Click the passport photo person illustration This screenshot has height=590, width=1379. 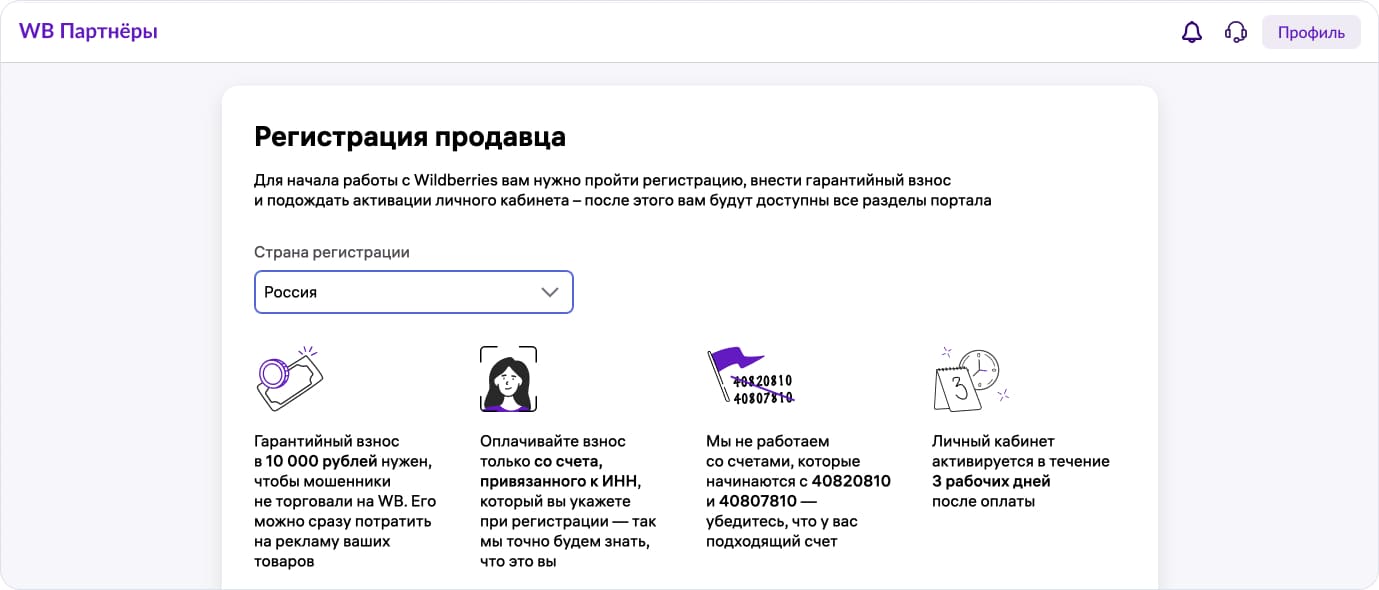click(510, 378)
